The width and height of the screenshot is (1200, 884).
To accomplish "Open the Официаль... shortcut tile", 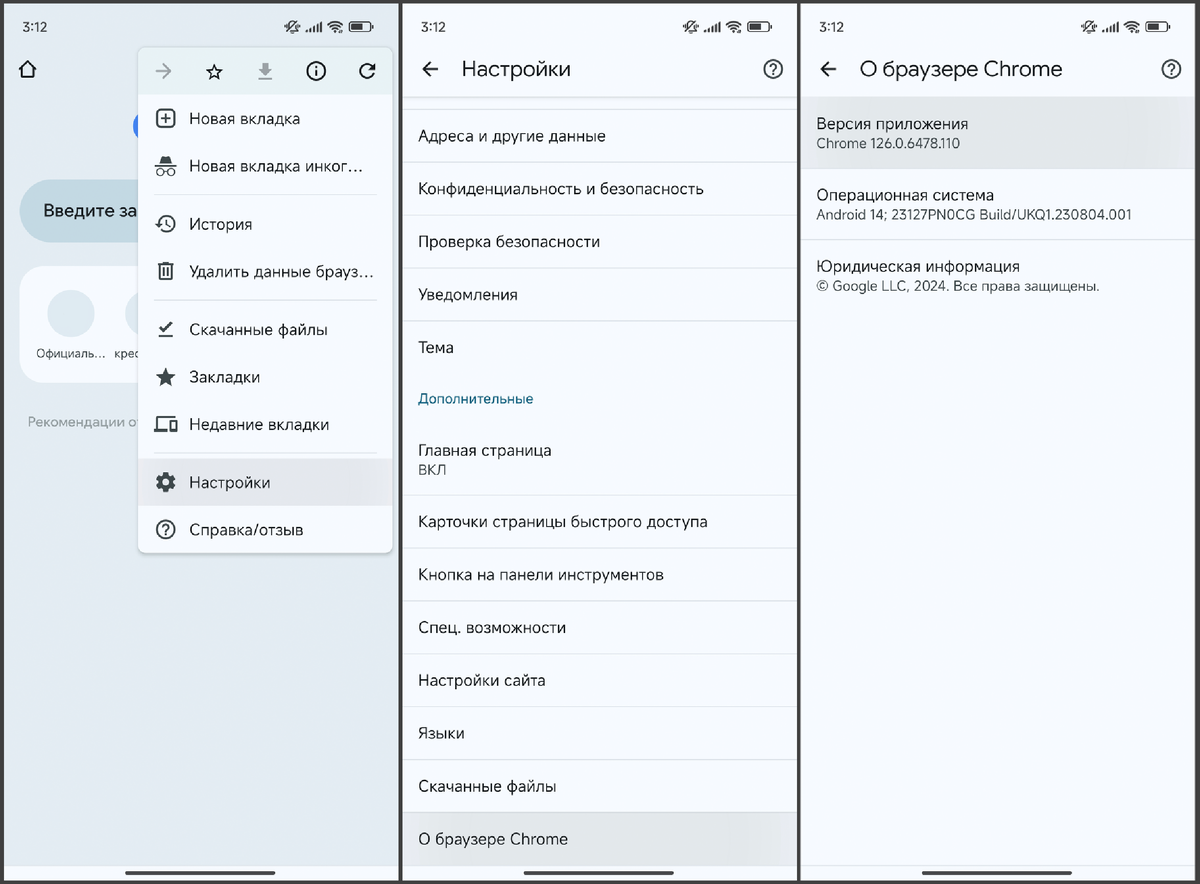I will click(x=70, y=325).
